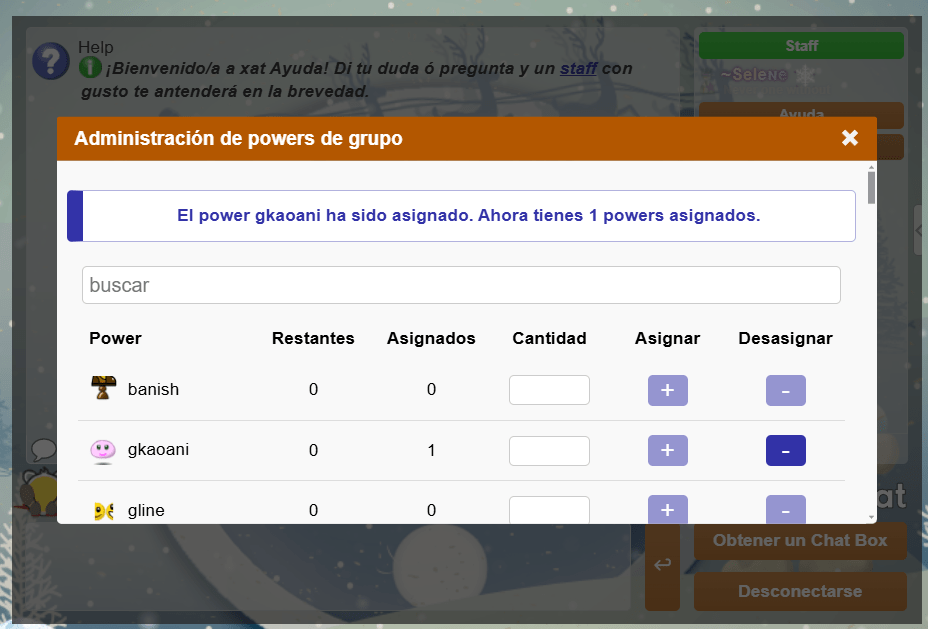Assign gkaoani with its plus button
928x629 pixels.
(667, 451)
